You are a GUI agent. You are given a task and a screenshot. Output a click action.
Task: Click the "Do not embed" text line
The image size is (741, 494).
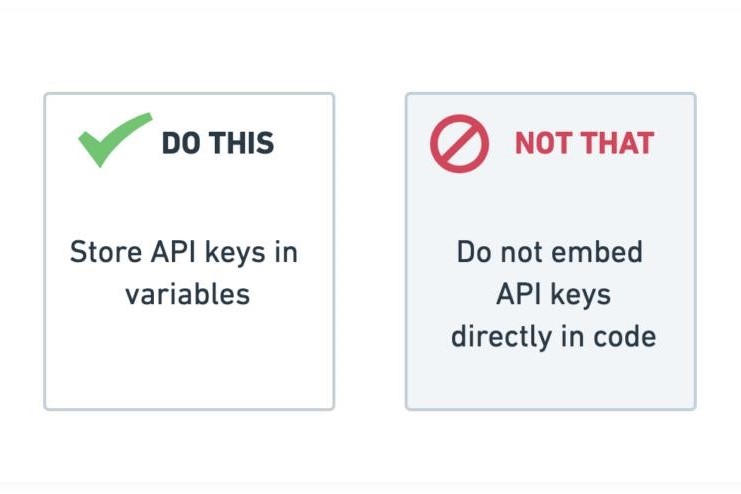550,251
